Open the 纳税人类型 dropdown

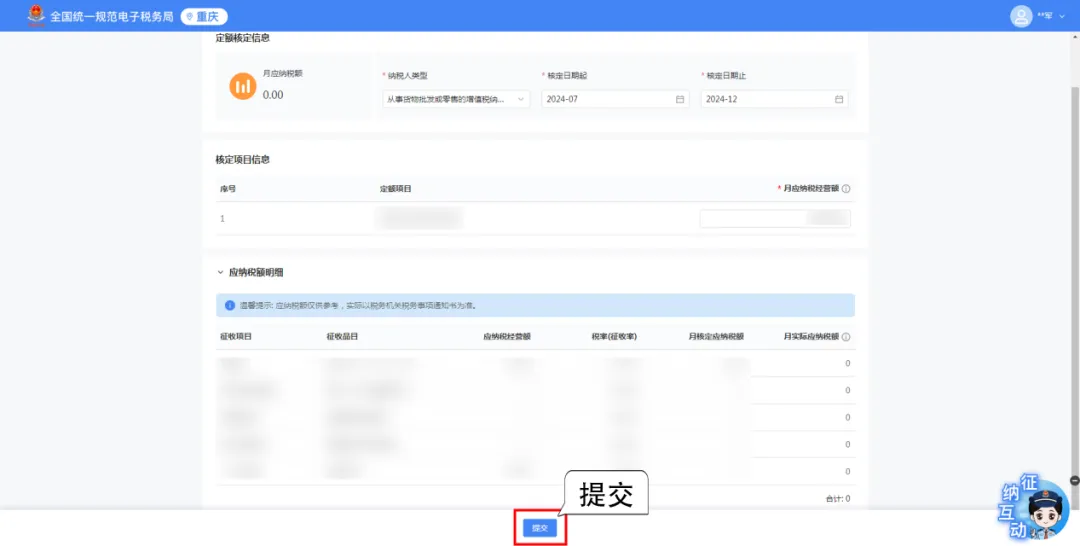[456, 99]
